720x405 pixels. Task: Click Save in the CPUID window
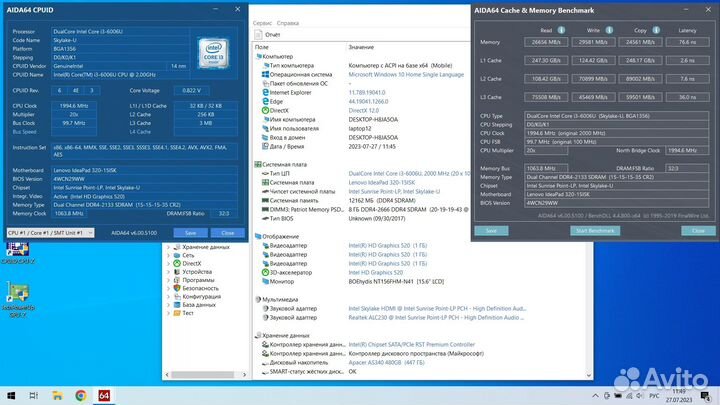[x=190, y=231]
